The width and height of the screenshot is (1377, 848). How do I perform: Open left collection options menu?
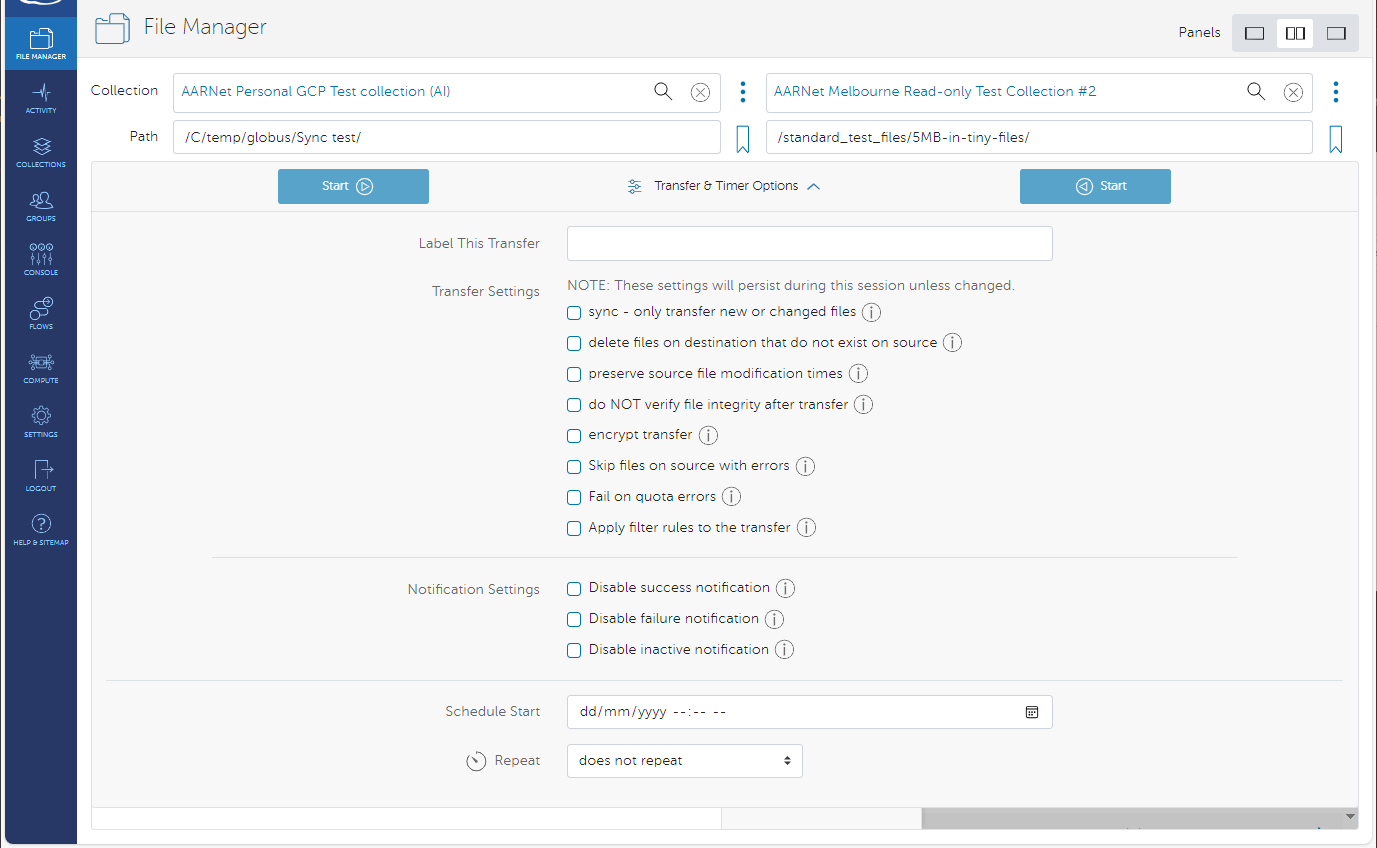click(x=742, y=92)
